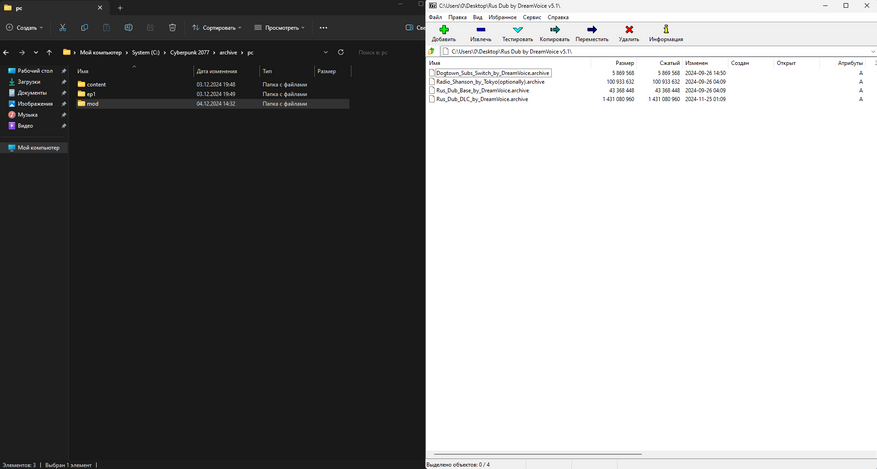Click the 7-Zip Delete (Удалить) icon
Screen dimensions: 877x469
coord(629,30)
